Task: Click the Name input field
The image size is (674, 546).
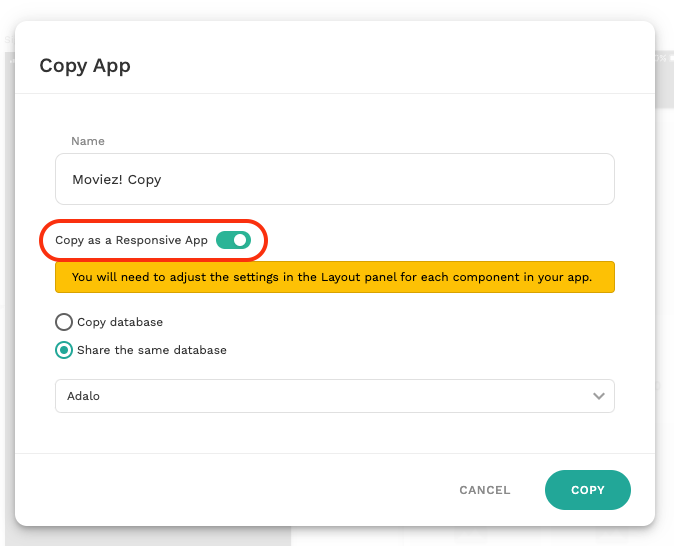Action: [334, 179]
